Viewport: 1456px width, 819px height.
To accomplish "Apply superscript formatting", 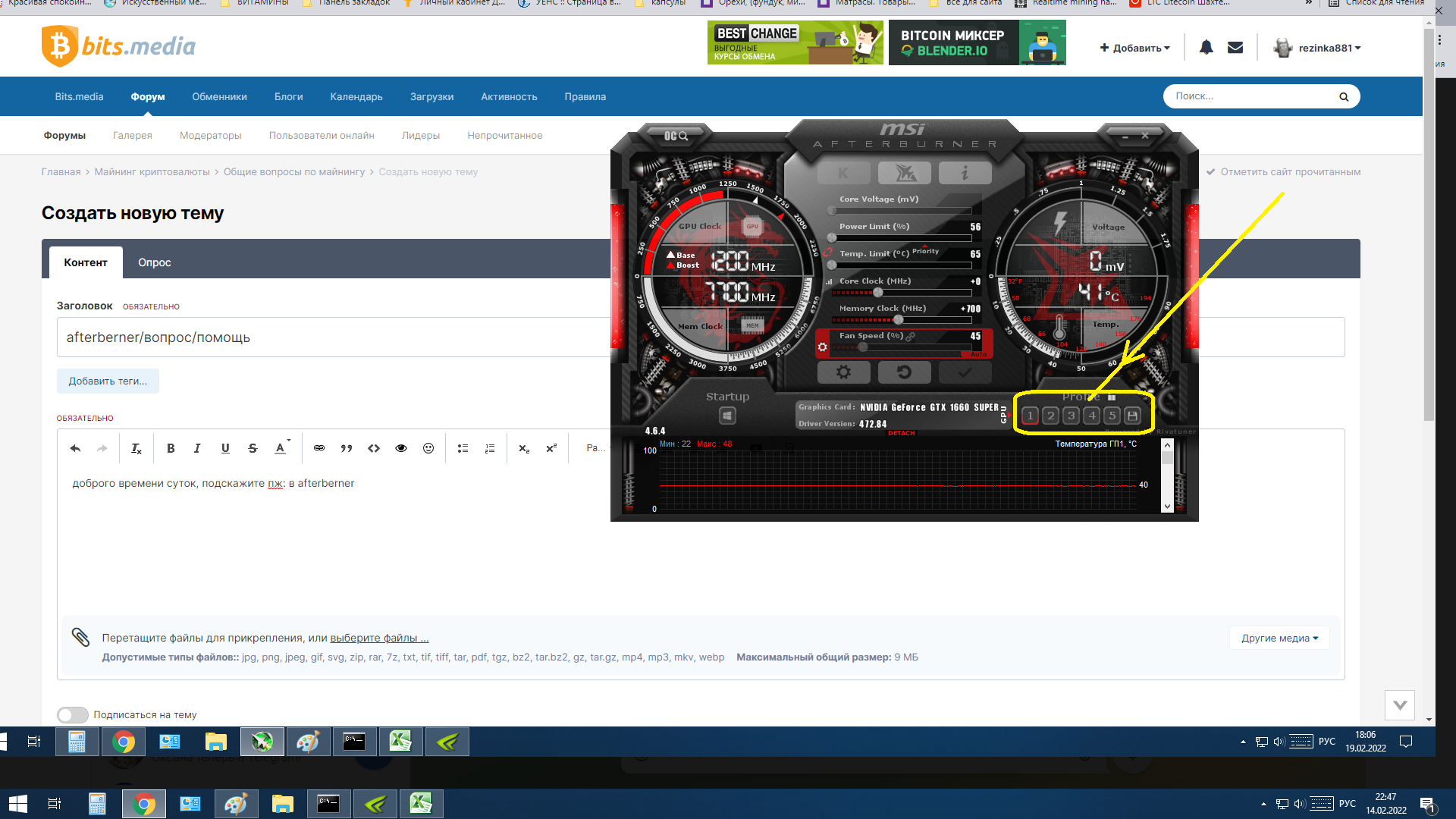I will click(x=551, y=449).
